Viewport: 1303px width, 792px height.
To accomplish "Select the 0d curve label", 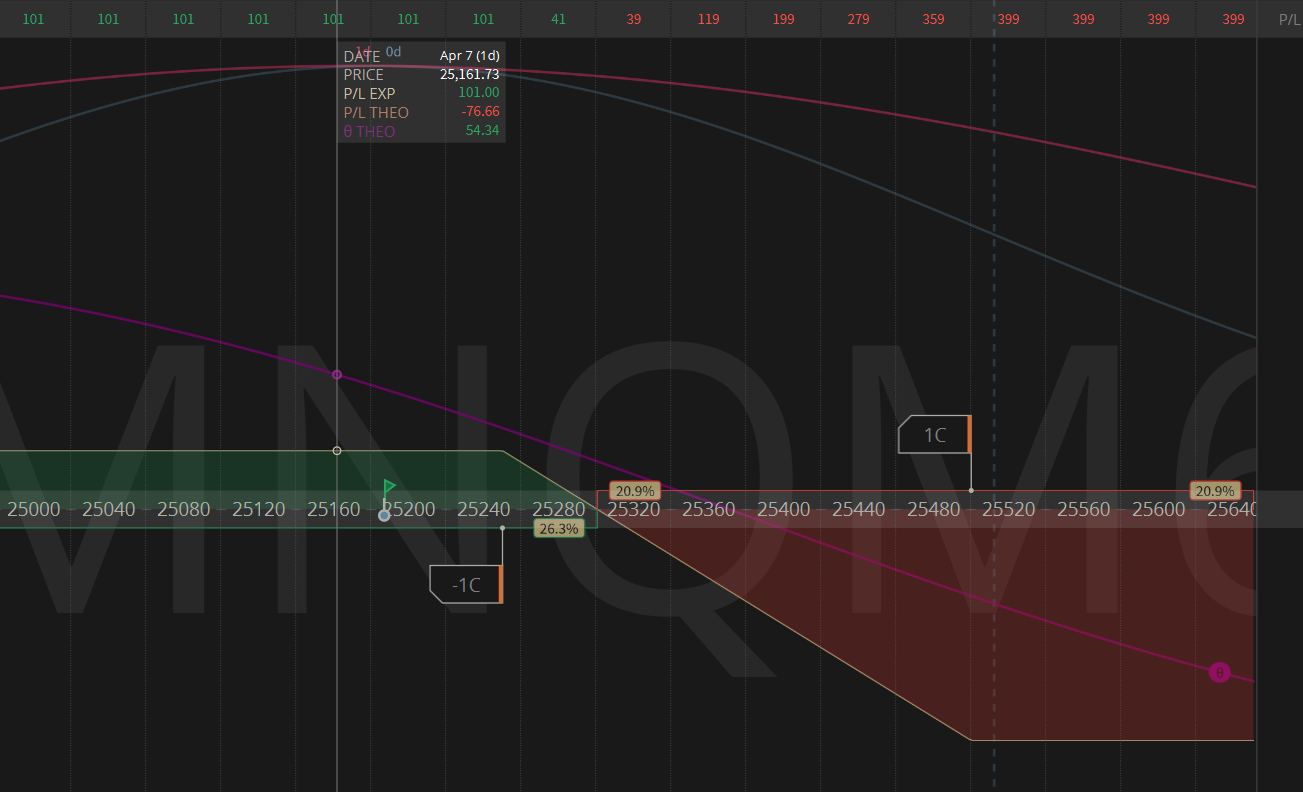I will pyautogui.click(x=393, y=52).
